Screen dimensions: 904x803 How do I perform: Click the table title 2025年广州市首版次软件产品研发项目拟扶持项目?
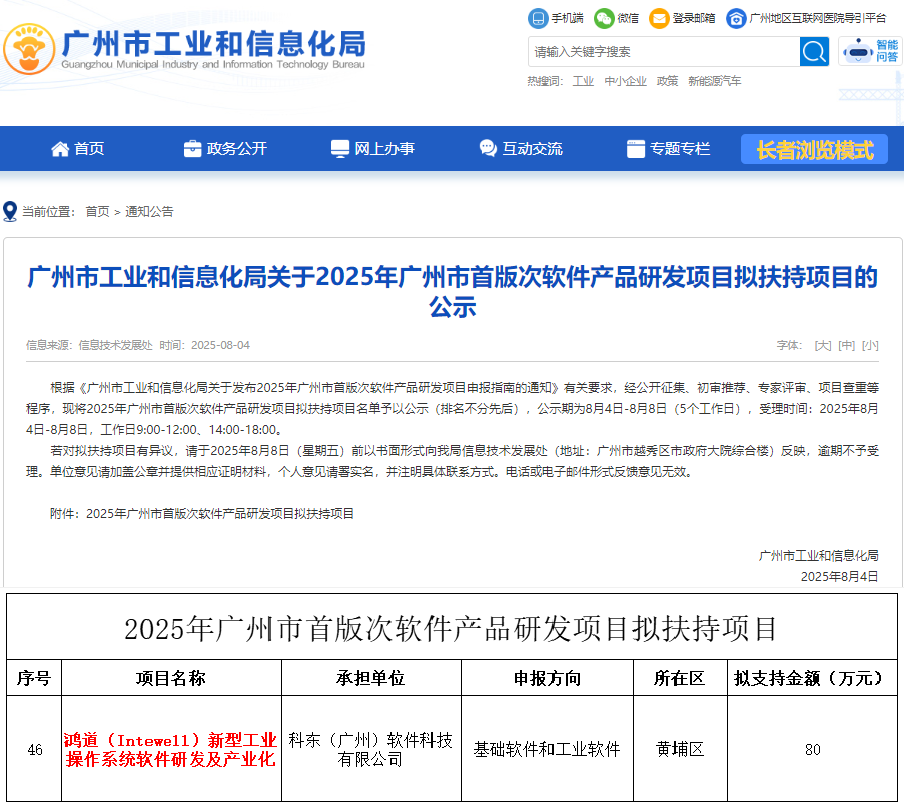pyautogui.click(x=451, y=628)
